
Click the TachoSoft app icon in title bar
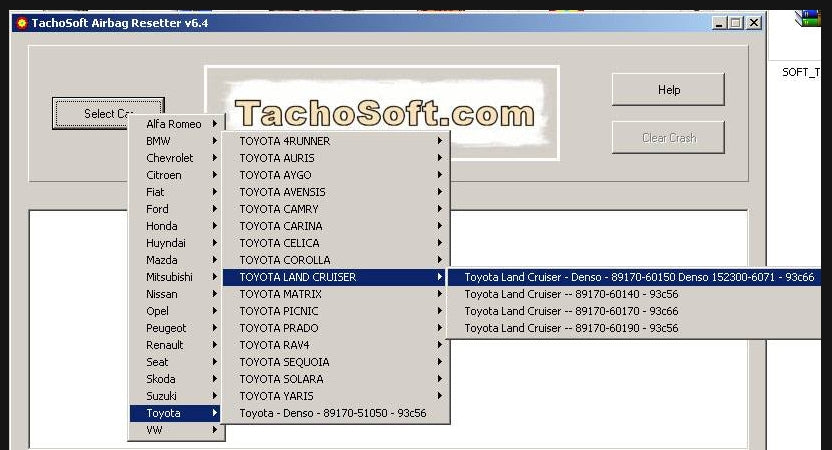click(x=21, y=23)
